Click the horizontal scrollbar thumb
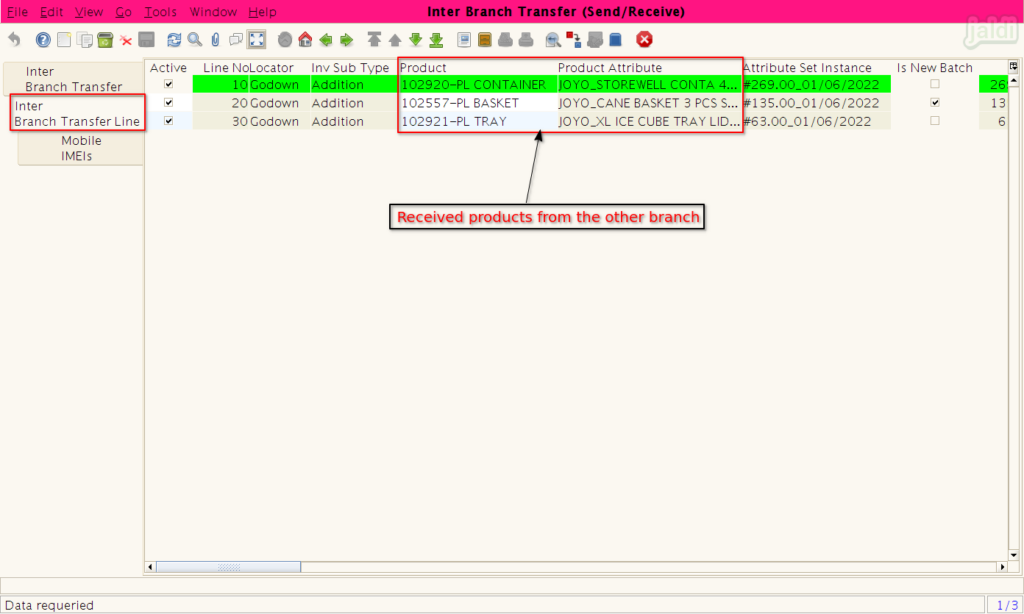Image resolution: width=1024 pixels, height=614 pixels. pyautogui.click(x=228, y=567)
